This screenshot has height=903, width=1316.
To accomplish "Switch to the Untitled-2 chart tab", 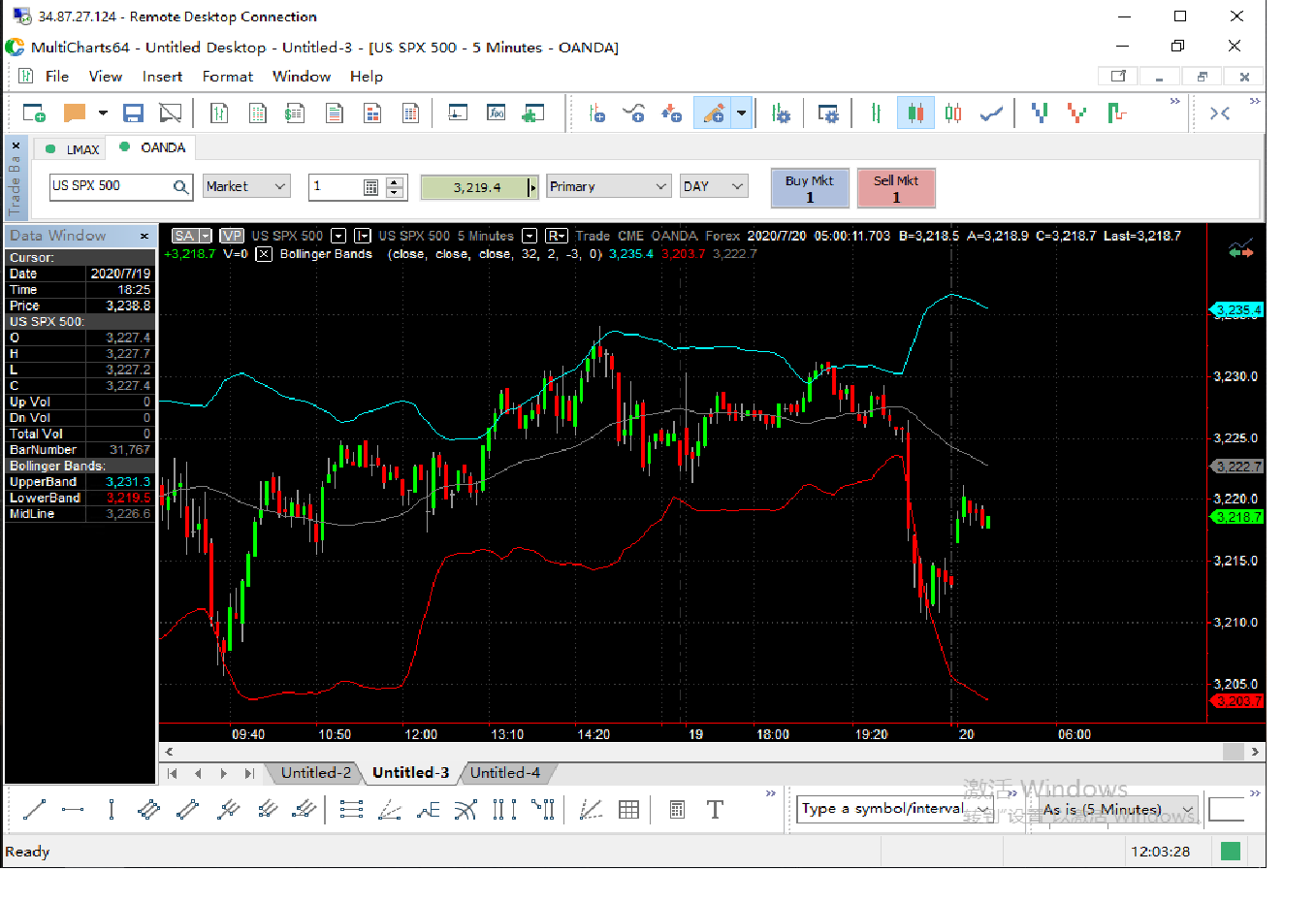I will [315, 773].
